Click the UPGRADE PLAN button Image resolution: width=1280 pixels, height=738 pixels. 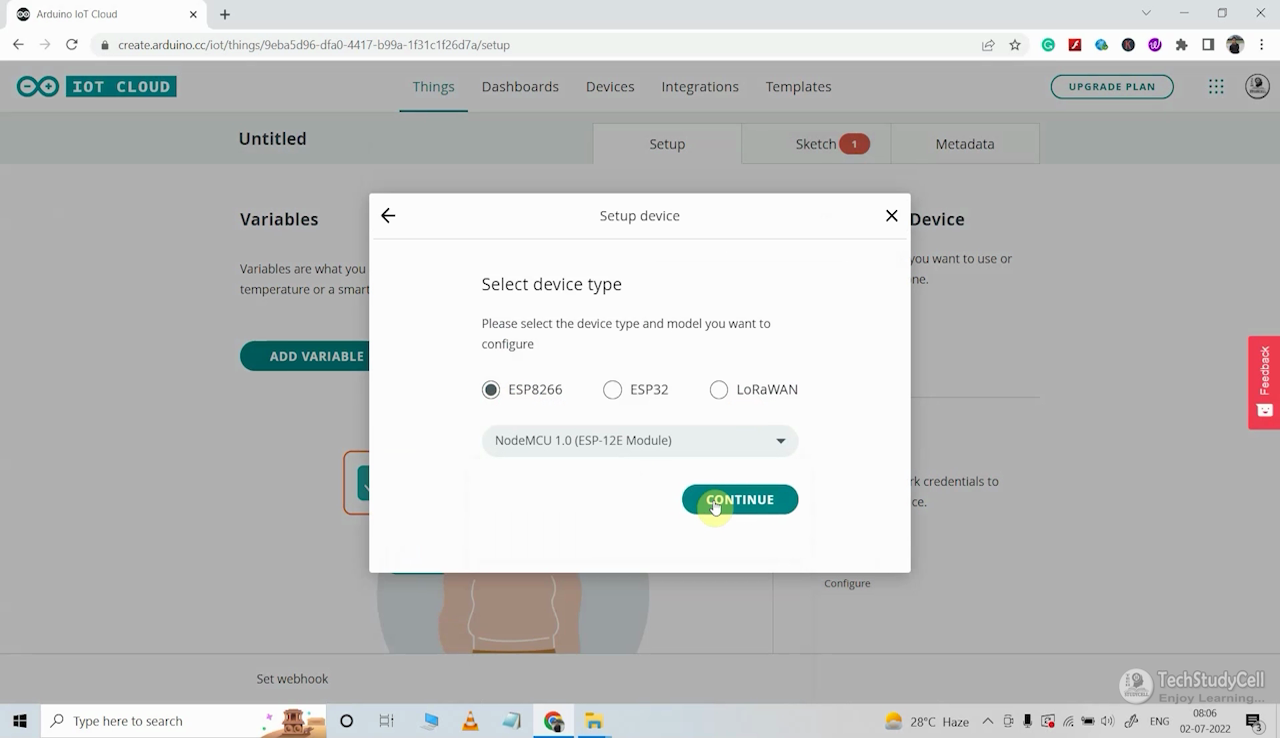(1112, 87)
